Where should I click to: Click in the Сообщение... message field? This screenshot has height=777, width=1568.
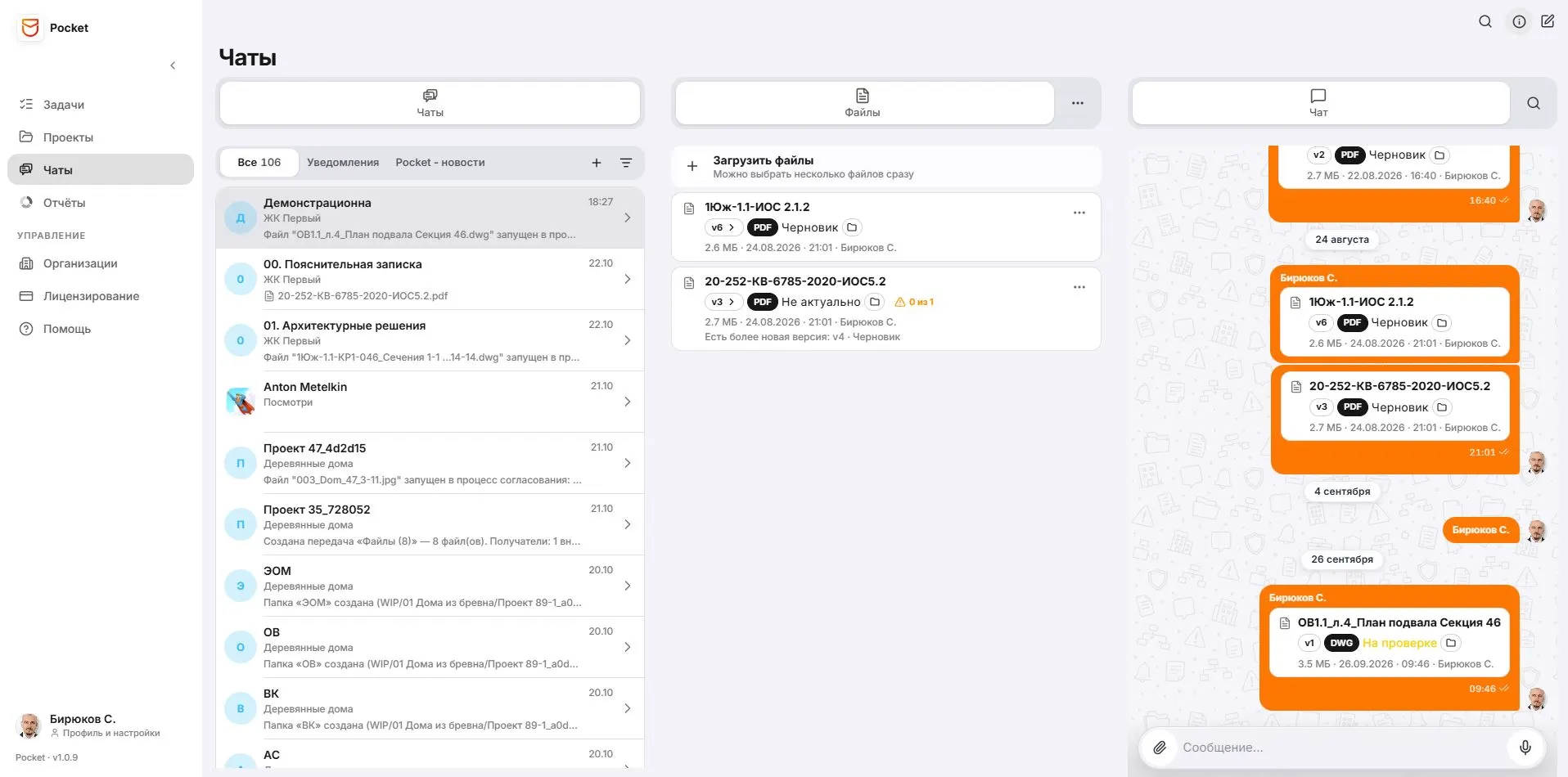pyautogui.click(x=1342, y=747)
